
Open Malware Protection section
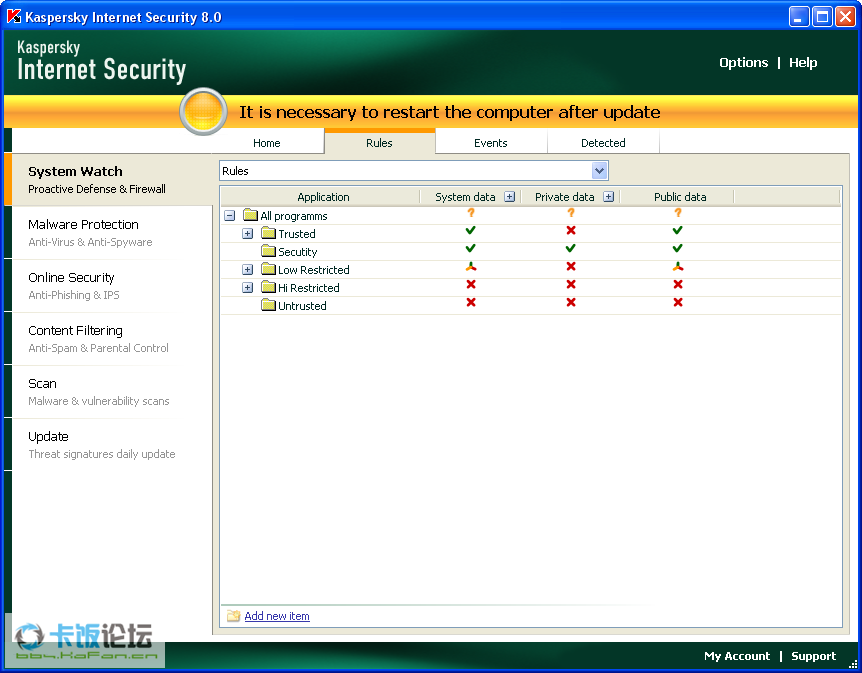point(108,233)
